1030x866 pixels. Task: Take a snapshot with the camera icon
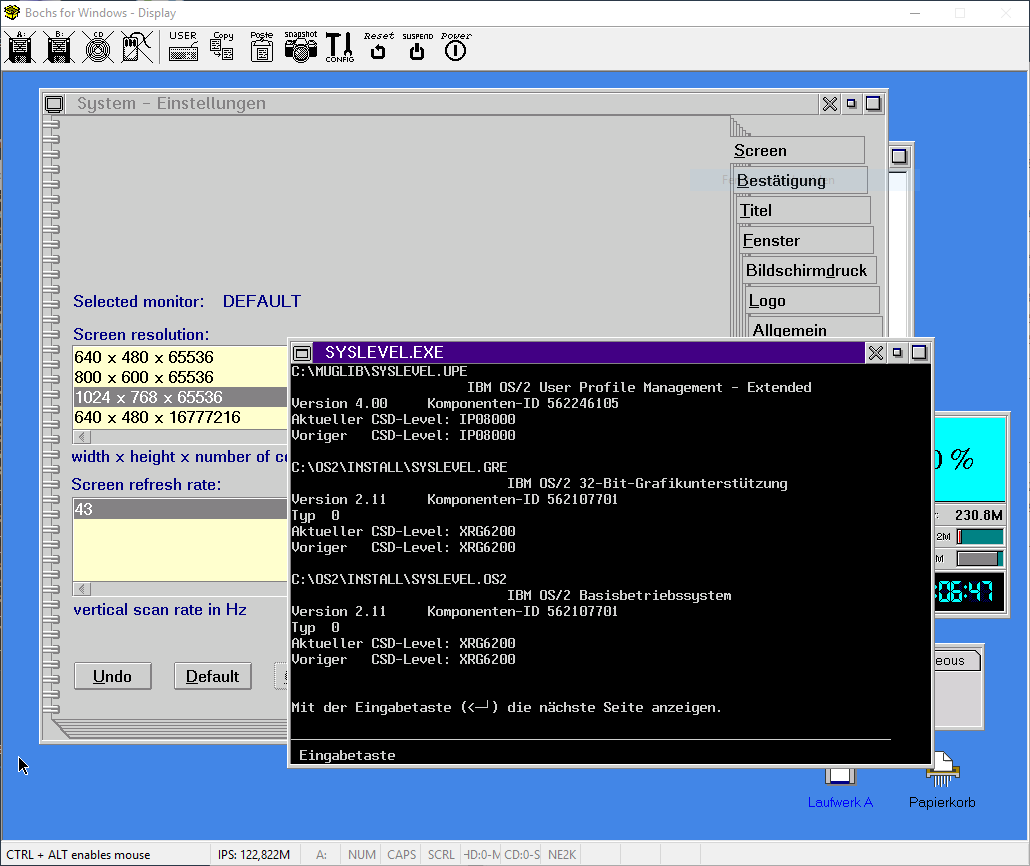coord(301,47)
